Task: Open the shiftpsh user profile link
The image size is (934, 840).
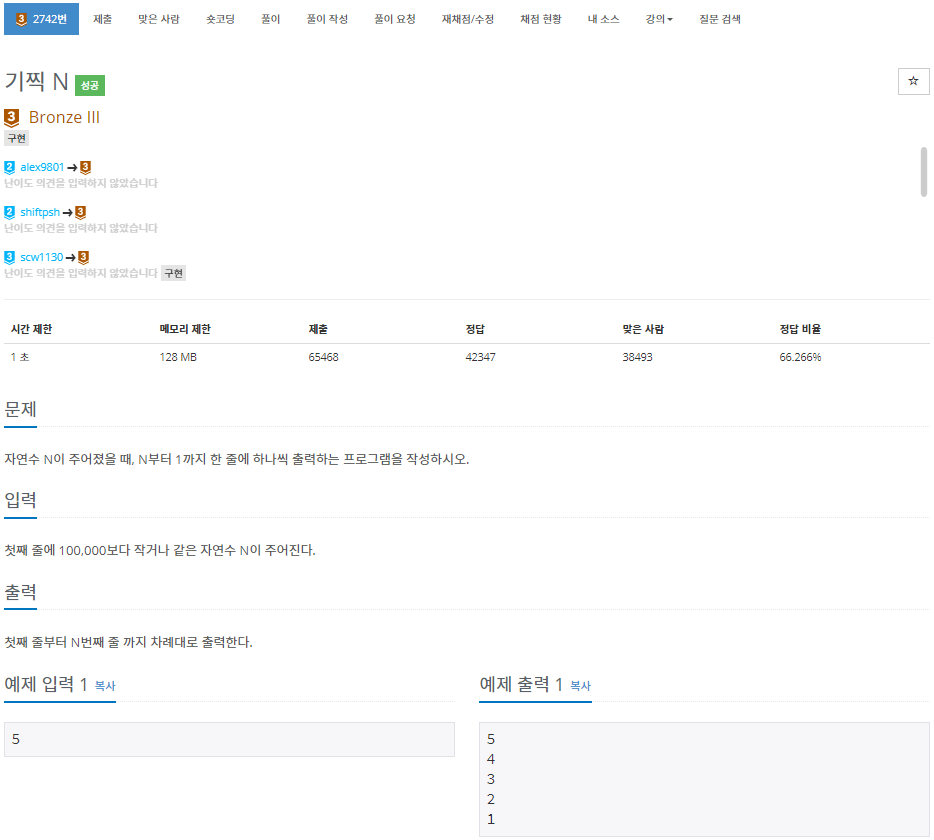Action: coord(40,212)
